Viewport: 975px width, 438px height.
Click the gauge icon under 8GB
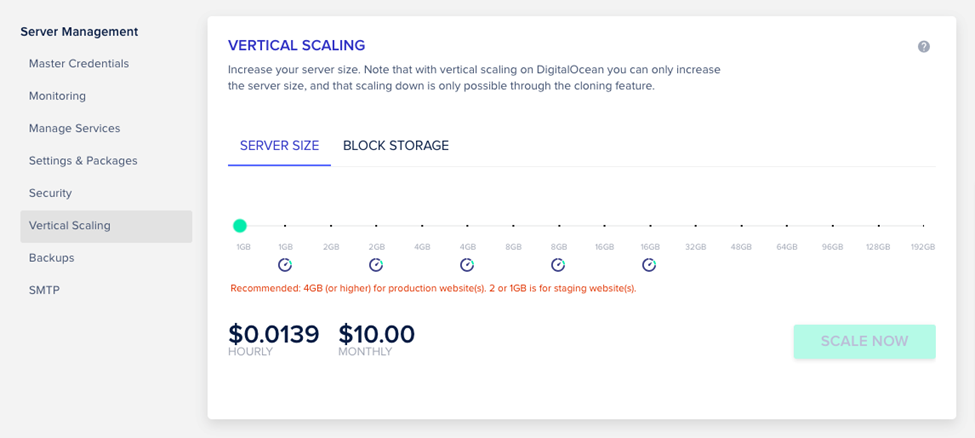[558, 265]
